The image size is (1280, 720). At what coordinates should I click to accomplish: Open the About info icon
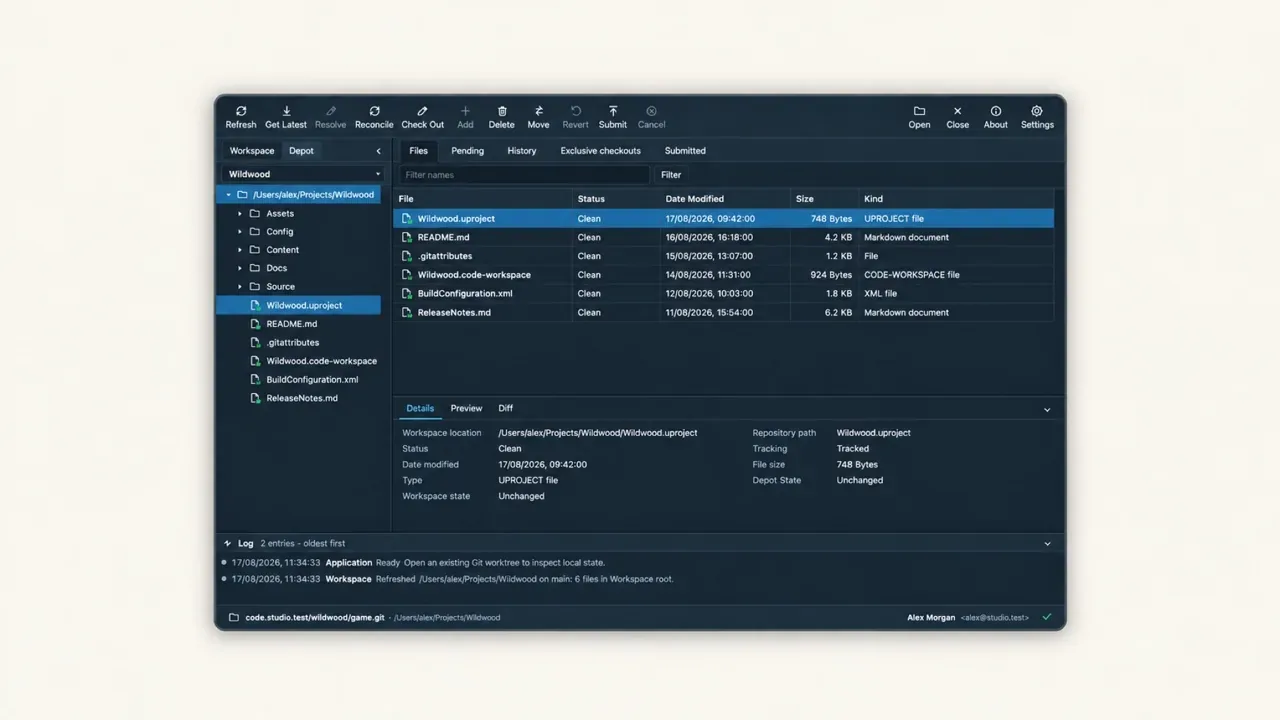tap(995, 111)
